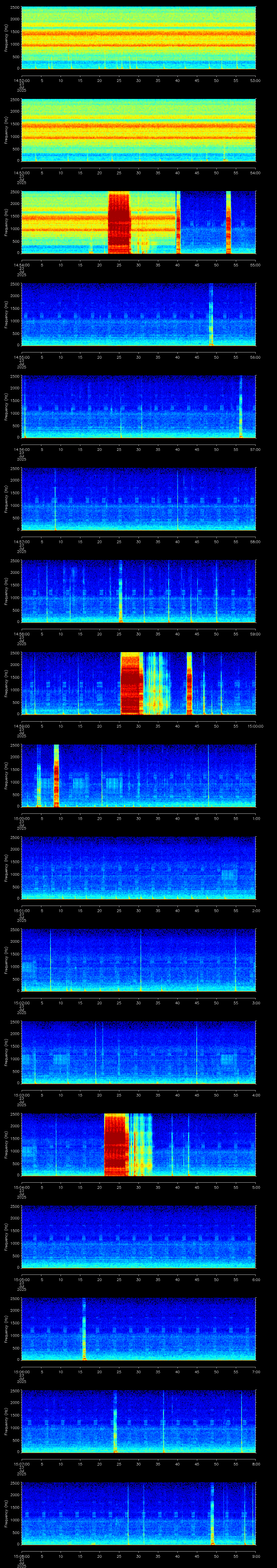Select the spike near 24s in 15:07 spectrogram

(x=115, y=1421)
